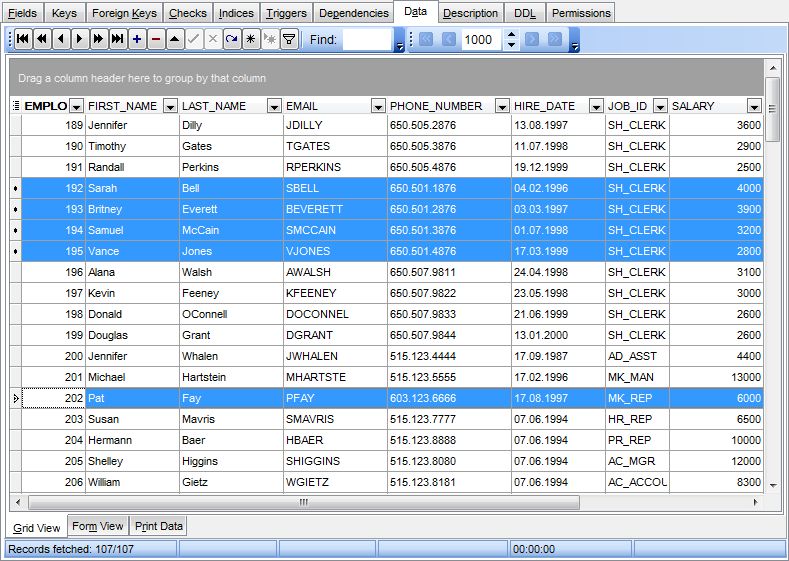789x561 pixels.
Task: Open the HIRE_DATE column filter dropdown
Action: [596, 106]
